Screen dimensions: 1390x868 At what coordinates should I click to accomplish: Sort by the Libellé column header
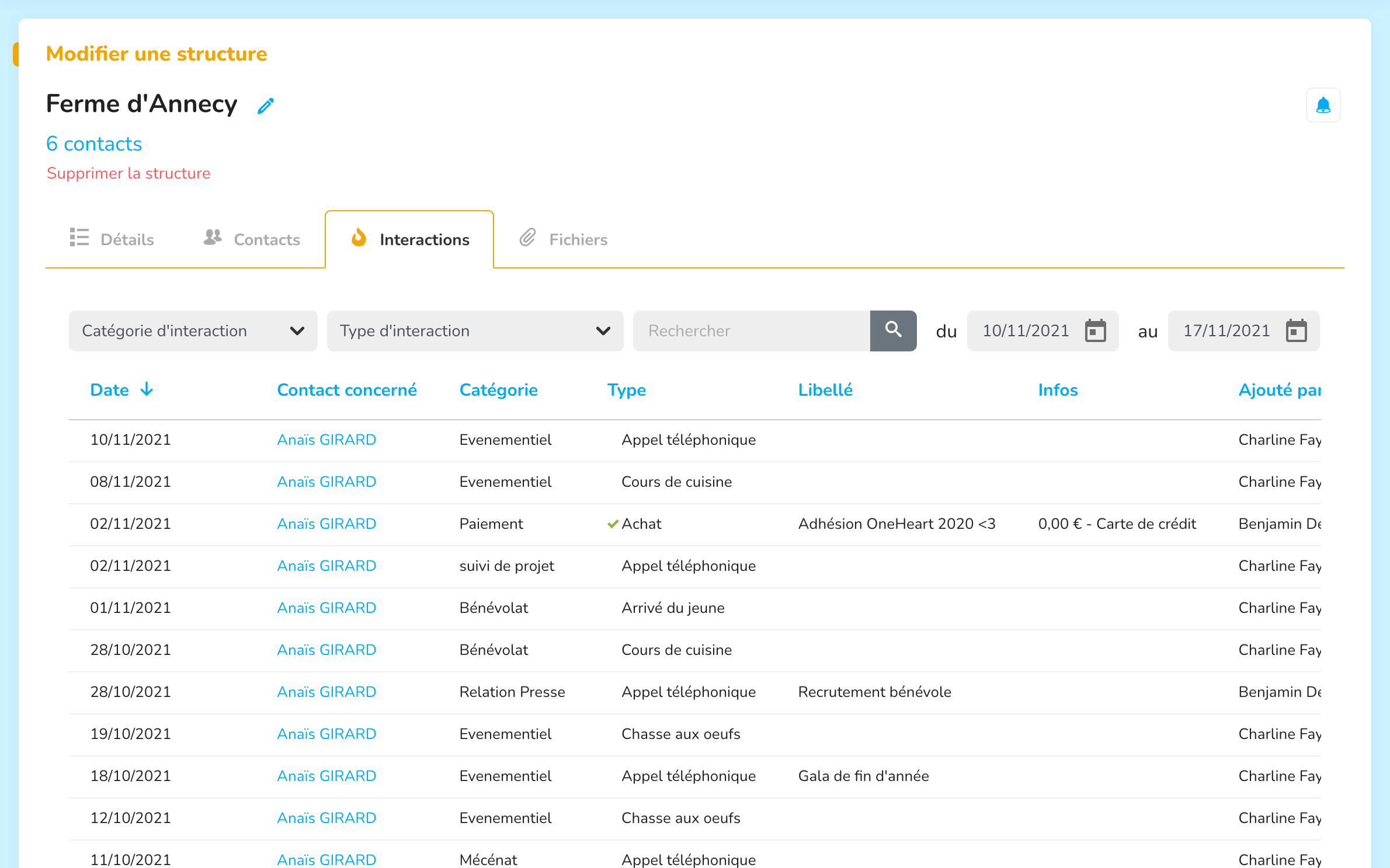(x=825, y=390)
